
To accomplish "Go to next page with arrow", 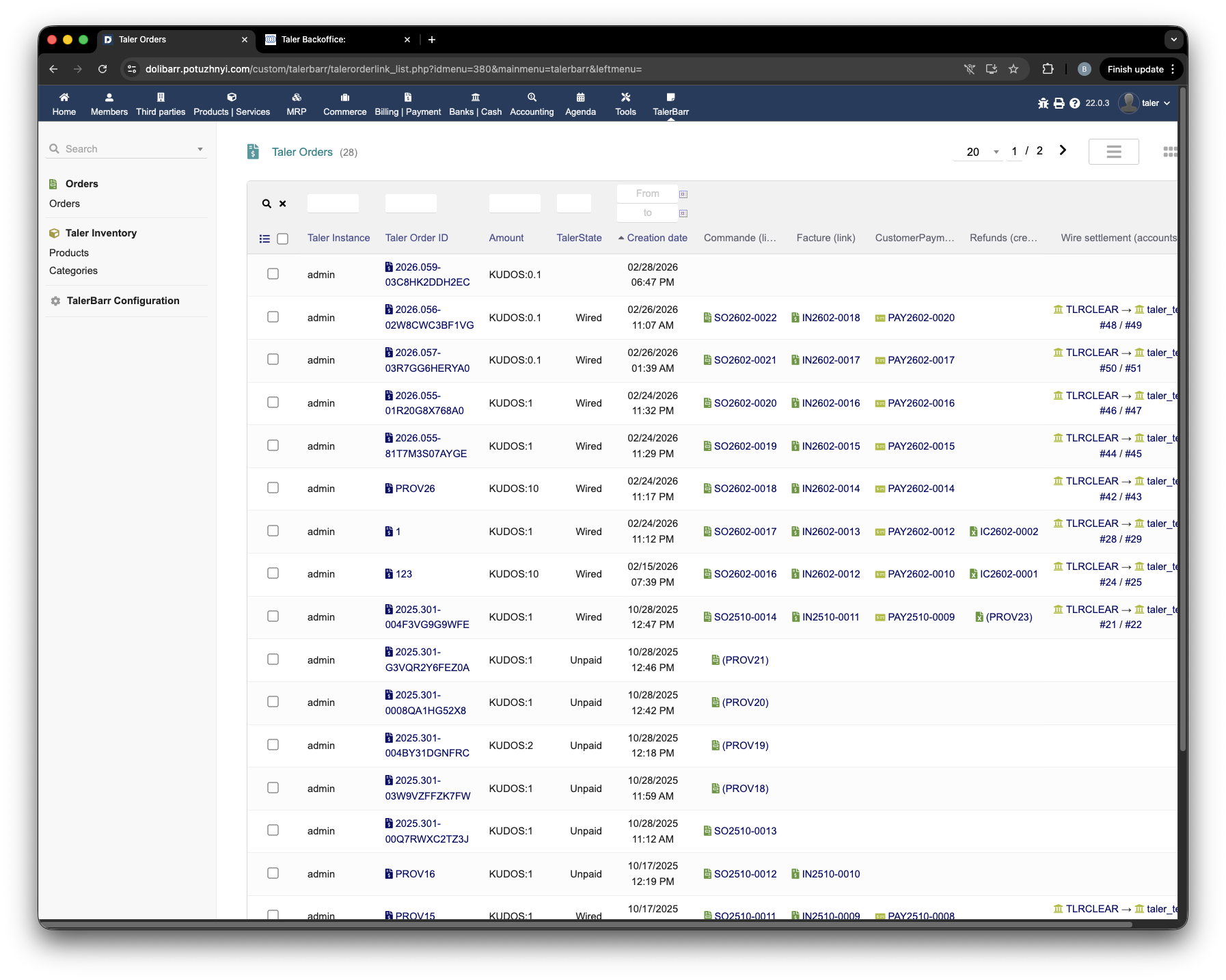I will coord(1063,150).
